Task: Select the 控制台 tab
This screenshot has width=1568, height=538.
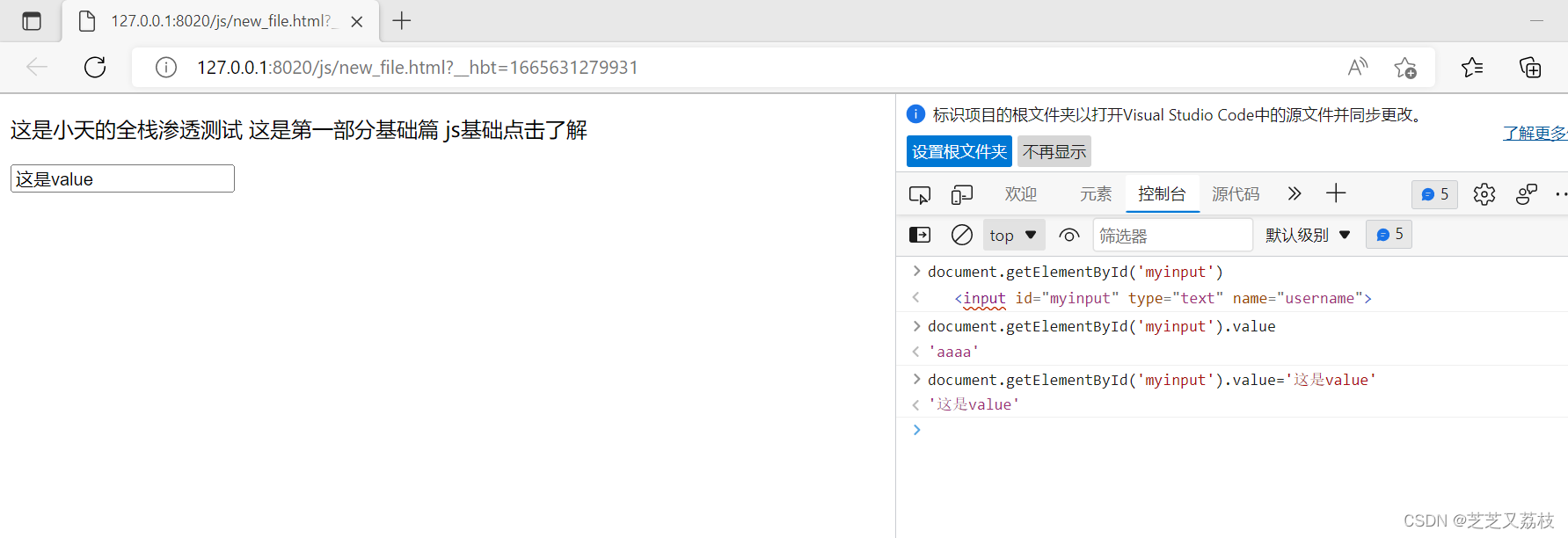Action: pos(1162,194)
